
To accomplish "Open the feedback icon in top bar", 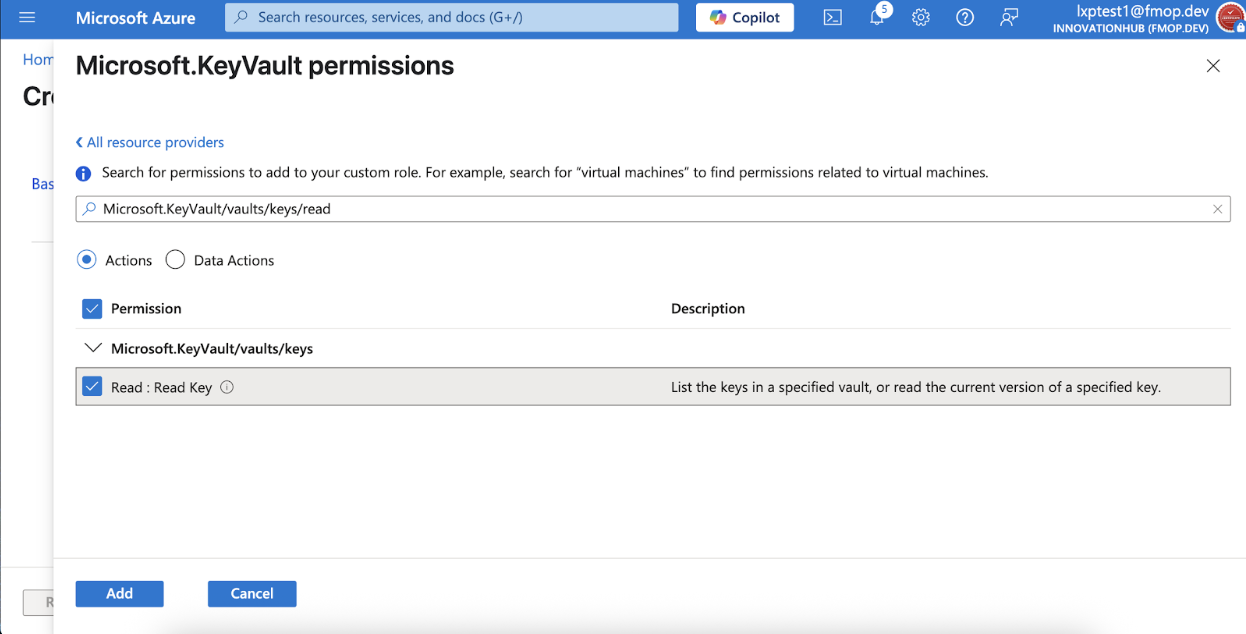I will coord(1009,18).
